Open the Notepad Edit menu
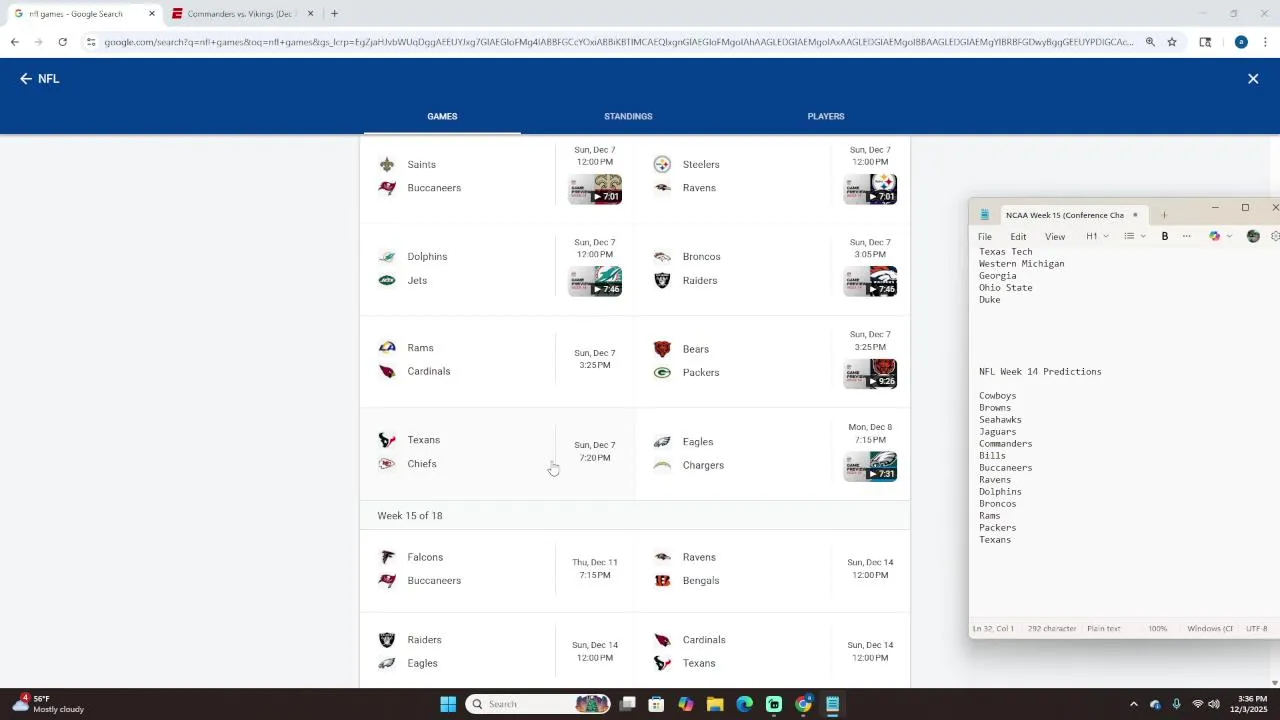The height and width of the screenshot is (720, 1280). (1018, 237)
